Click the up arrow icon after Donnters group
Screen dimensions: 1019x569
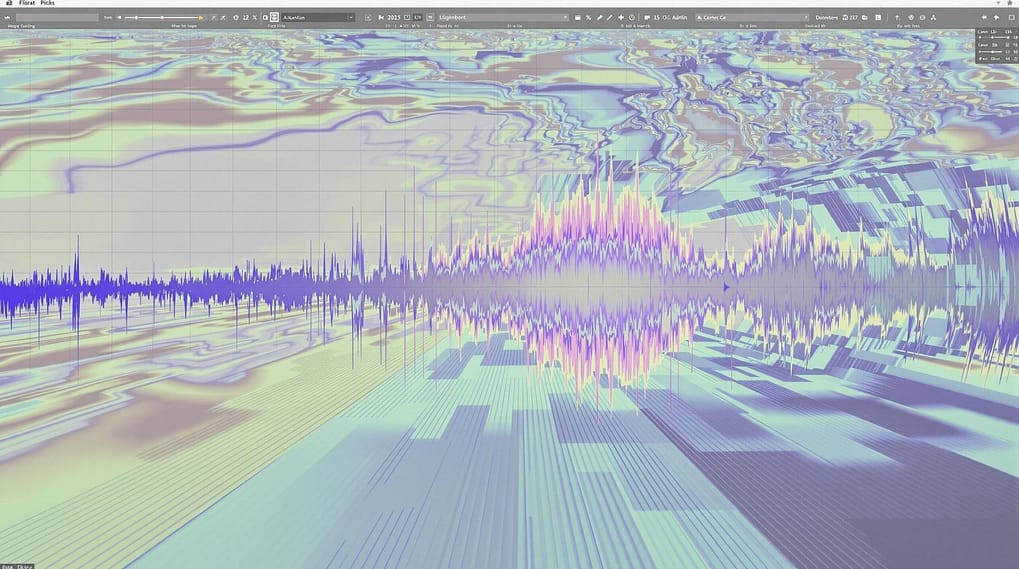coord(897,18)
